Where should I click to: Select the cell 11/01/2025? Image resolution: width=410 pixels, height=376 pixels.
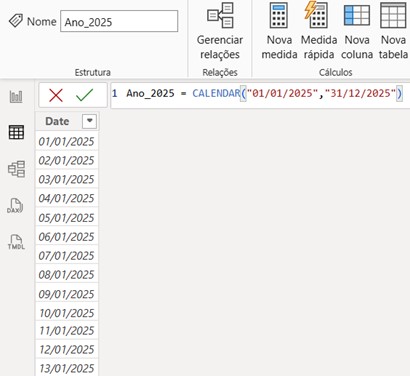click(67, 331)
